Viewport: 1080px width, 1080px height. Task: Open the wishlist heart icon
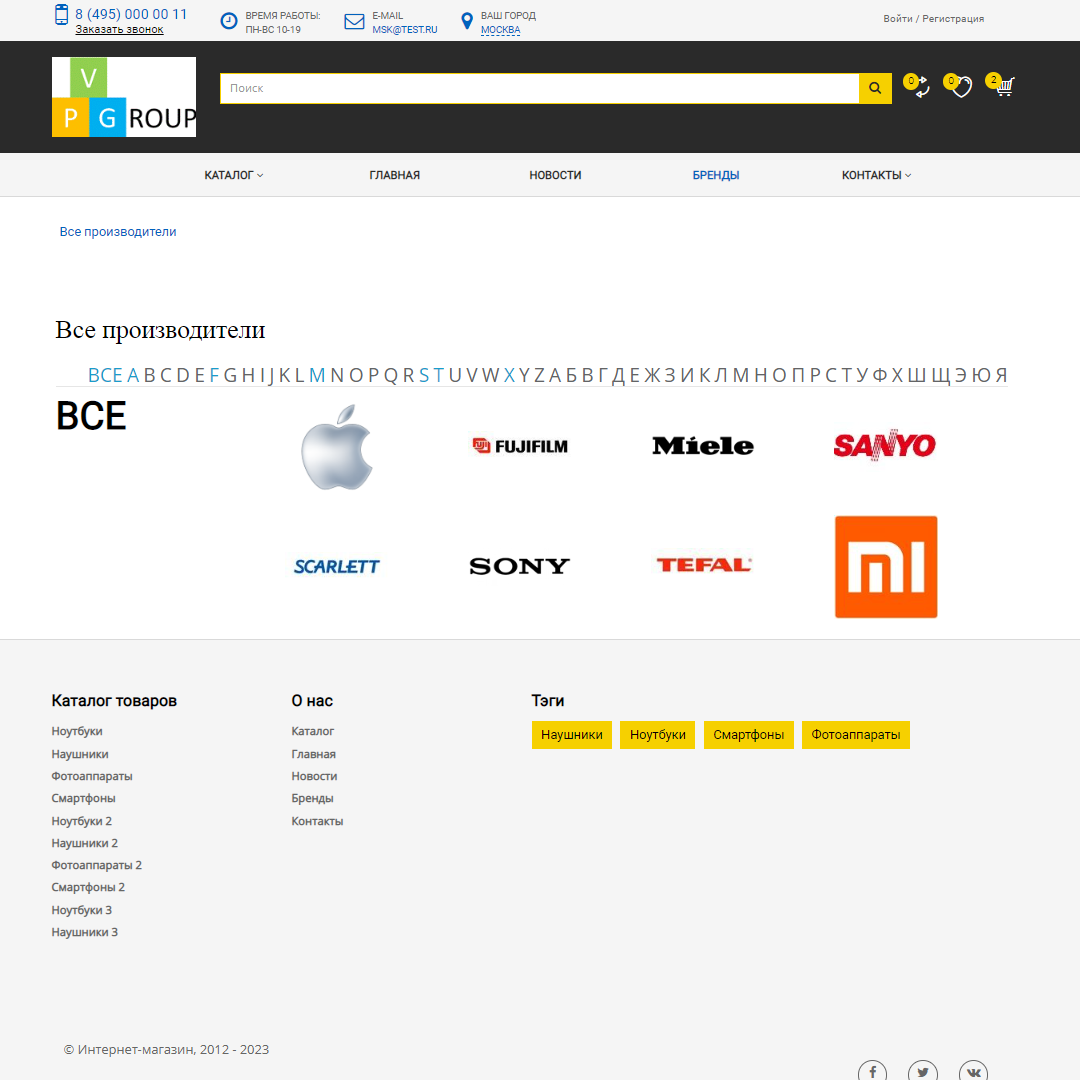point(961,88)
